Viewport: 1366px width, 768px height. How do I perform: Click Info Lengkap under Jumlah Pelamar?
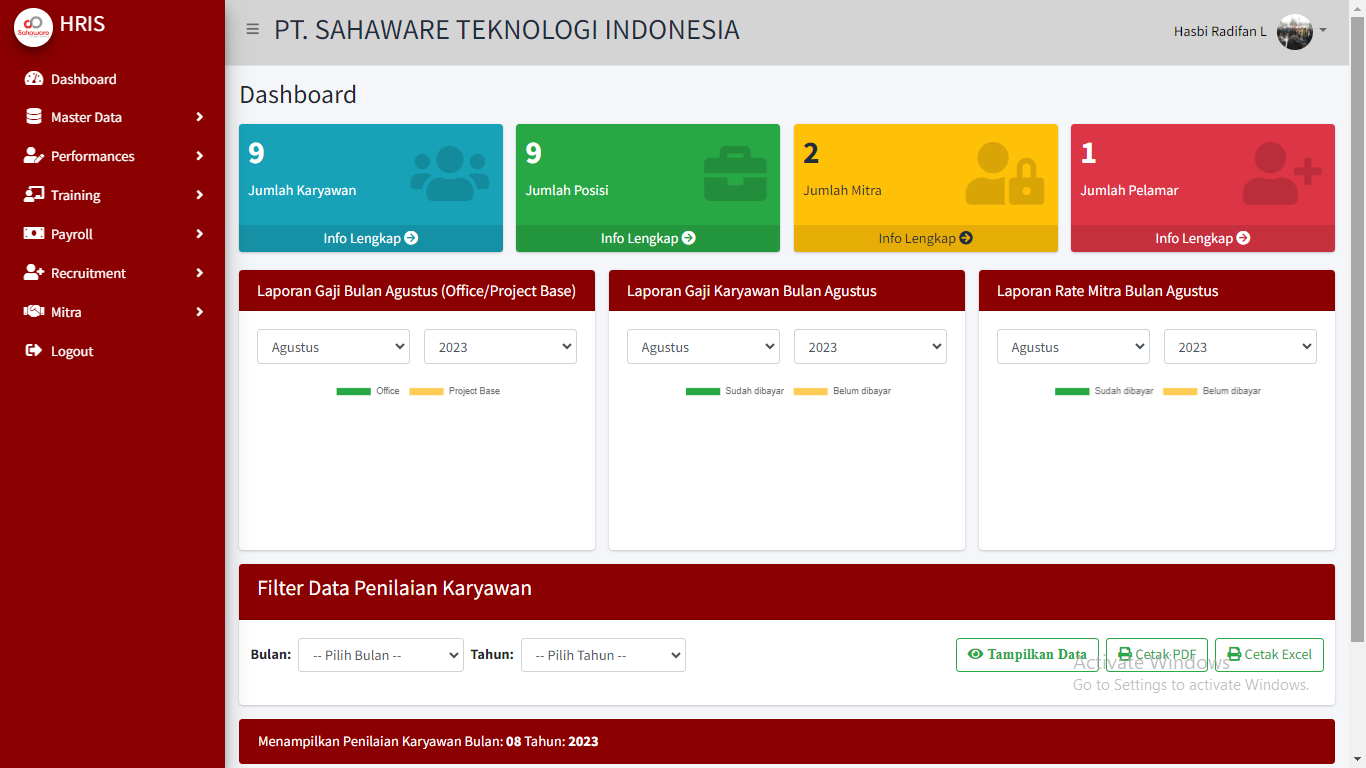1202,238
